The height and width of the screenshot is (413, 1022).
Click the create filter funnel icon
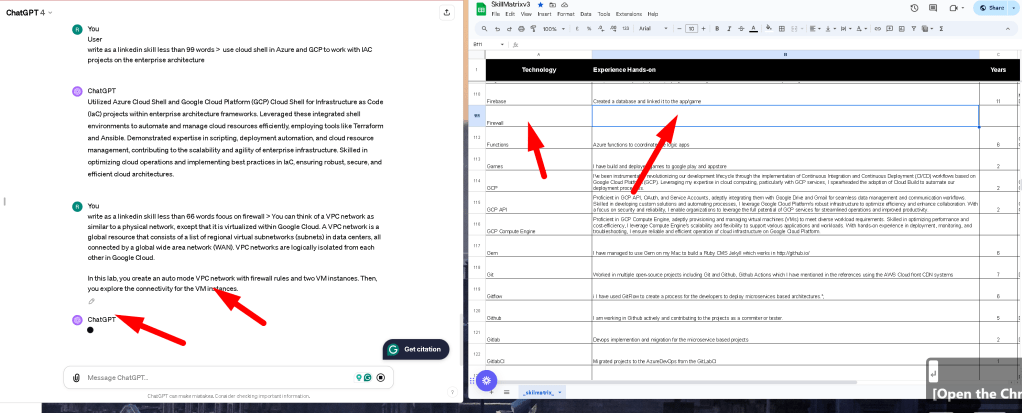(914, 29)
